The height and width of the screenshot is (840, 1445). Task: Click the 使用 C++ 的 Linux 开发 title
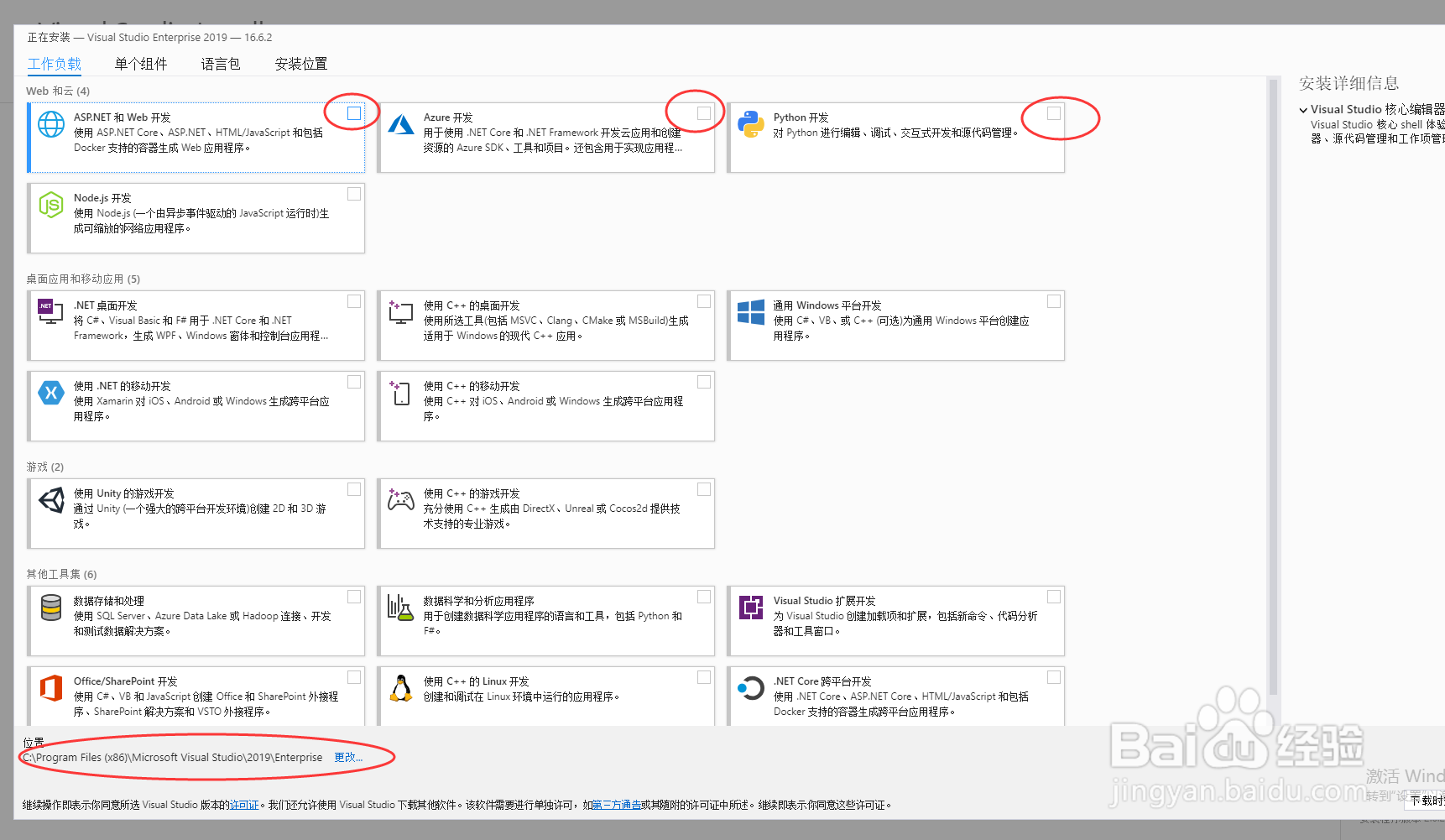(476, 681)
